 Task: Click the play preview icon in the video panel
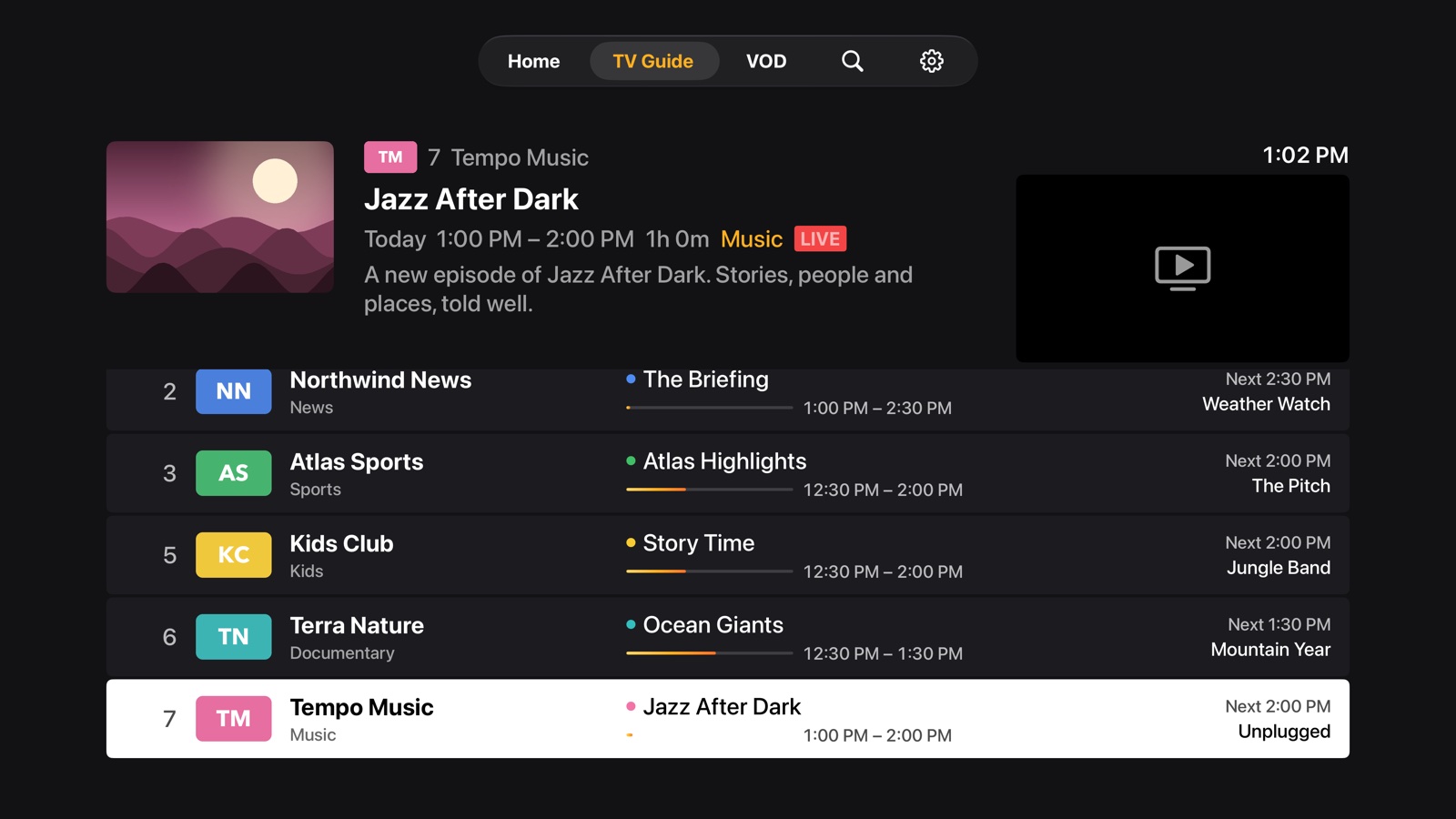(1182, 268)
